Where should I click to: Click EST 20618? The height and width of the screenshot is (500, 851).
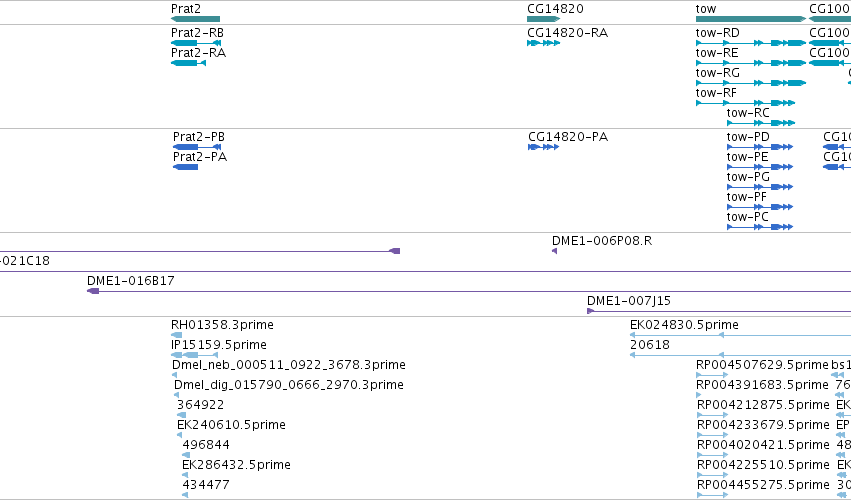pos(740,355)
